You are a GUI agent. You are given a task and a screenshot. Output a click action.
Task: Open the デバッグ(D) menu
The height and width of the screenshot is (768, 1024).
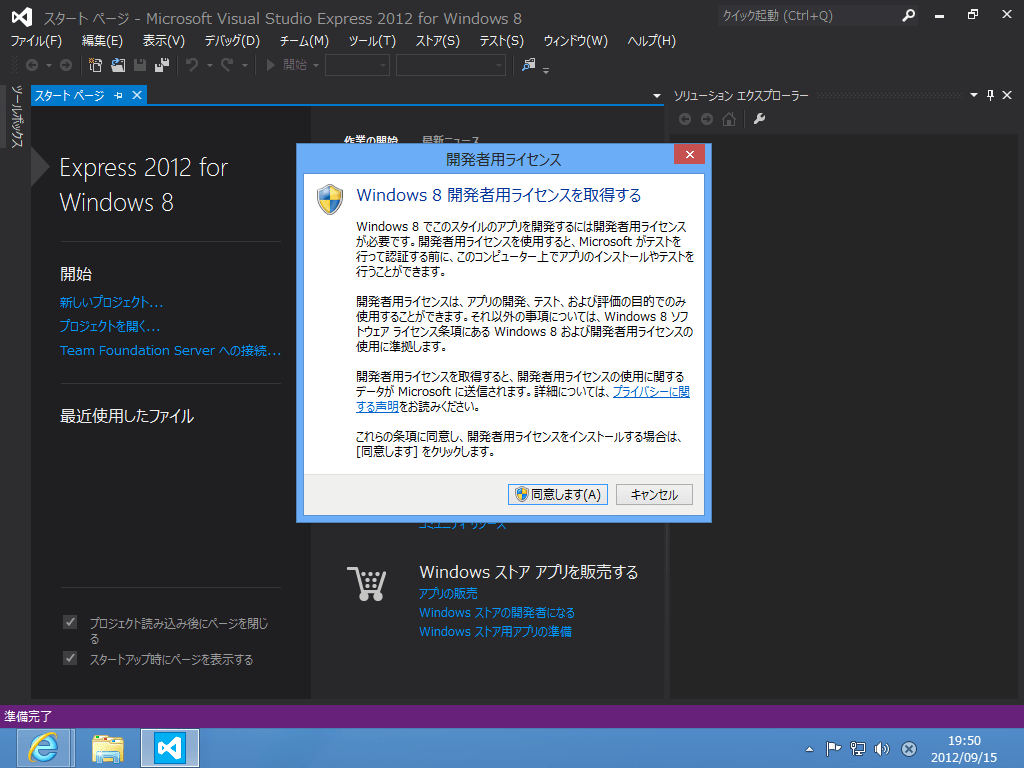pyautogui.click(x=232, y=41)
